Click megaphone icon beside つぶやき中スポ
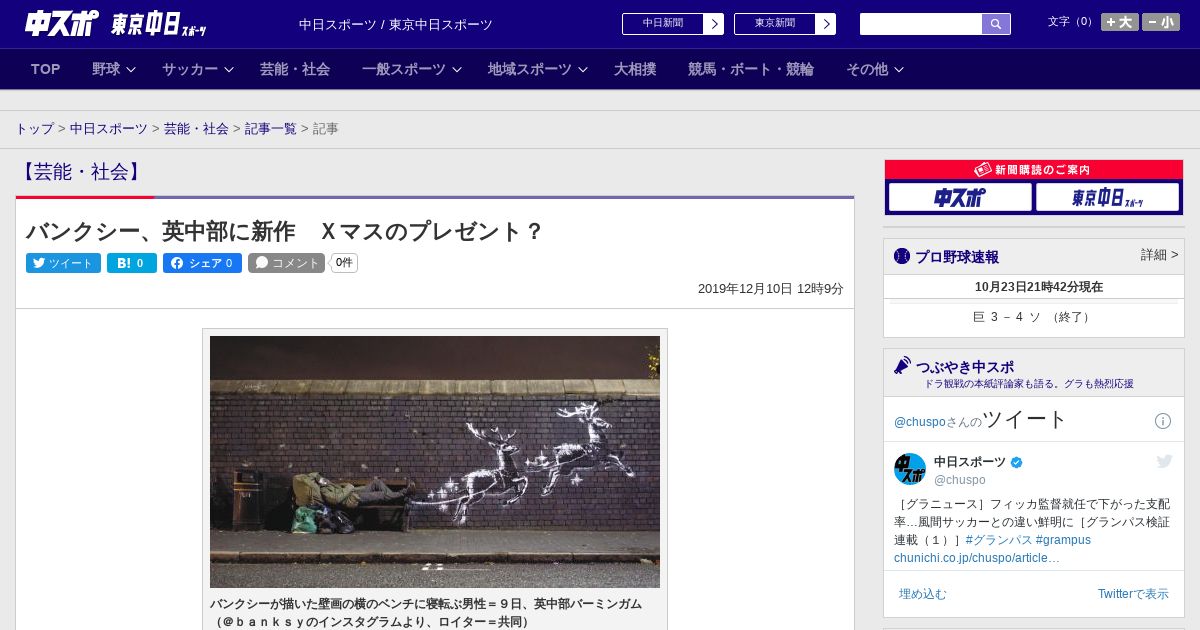This screenshot has height=630, width=1200. pyautogui.click(x=903, y=366)
